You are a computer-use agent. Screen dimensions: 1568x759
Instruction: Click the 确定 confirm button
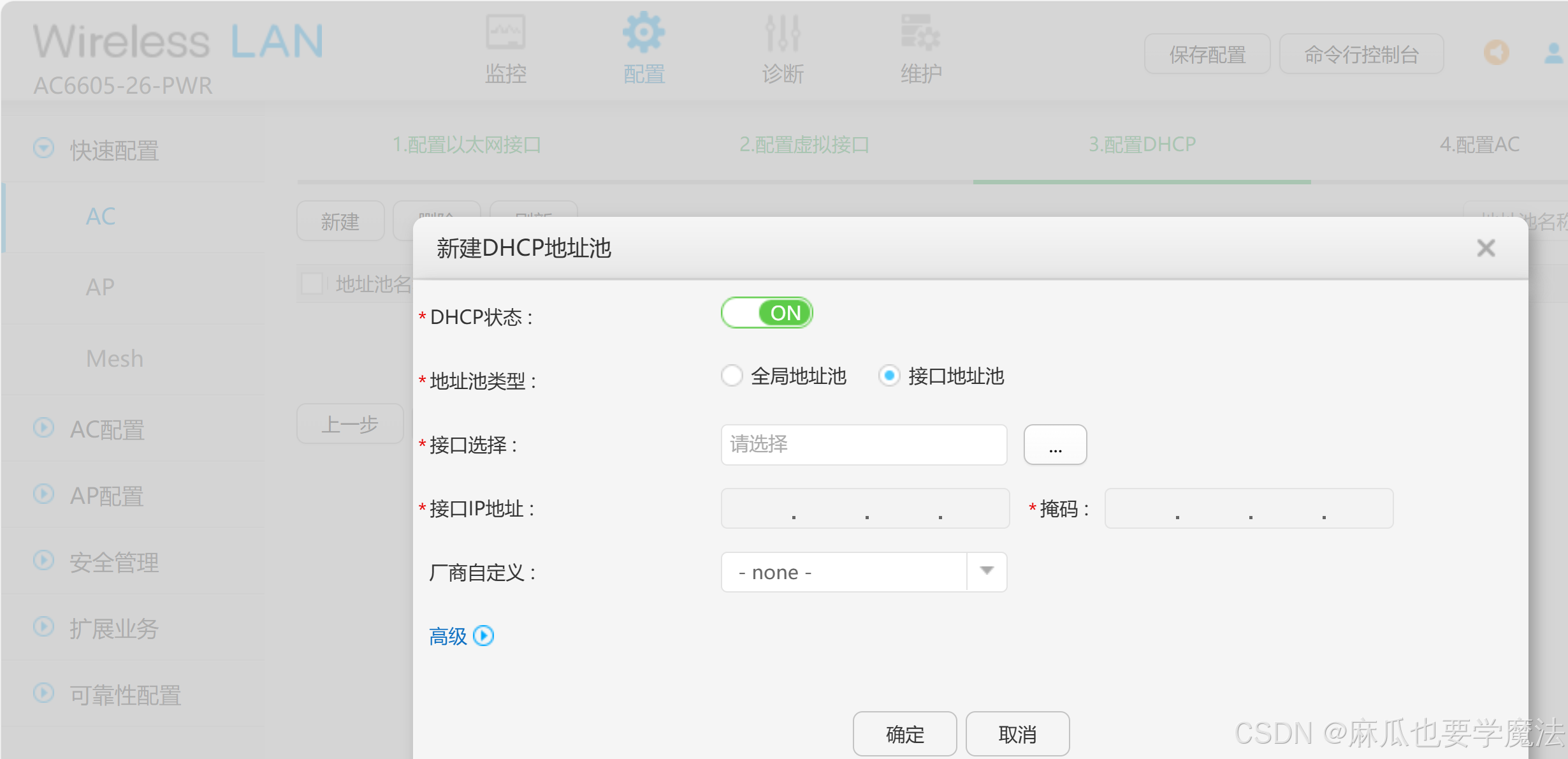904,734
